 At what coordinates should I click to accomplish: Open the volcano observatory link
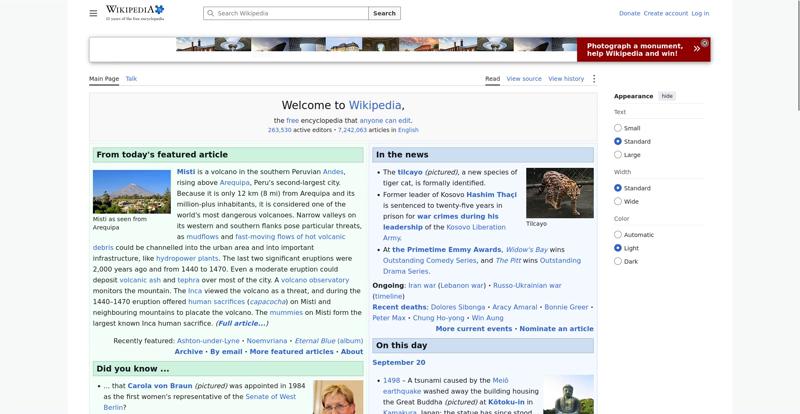tap(315, 280)
